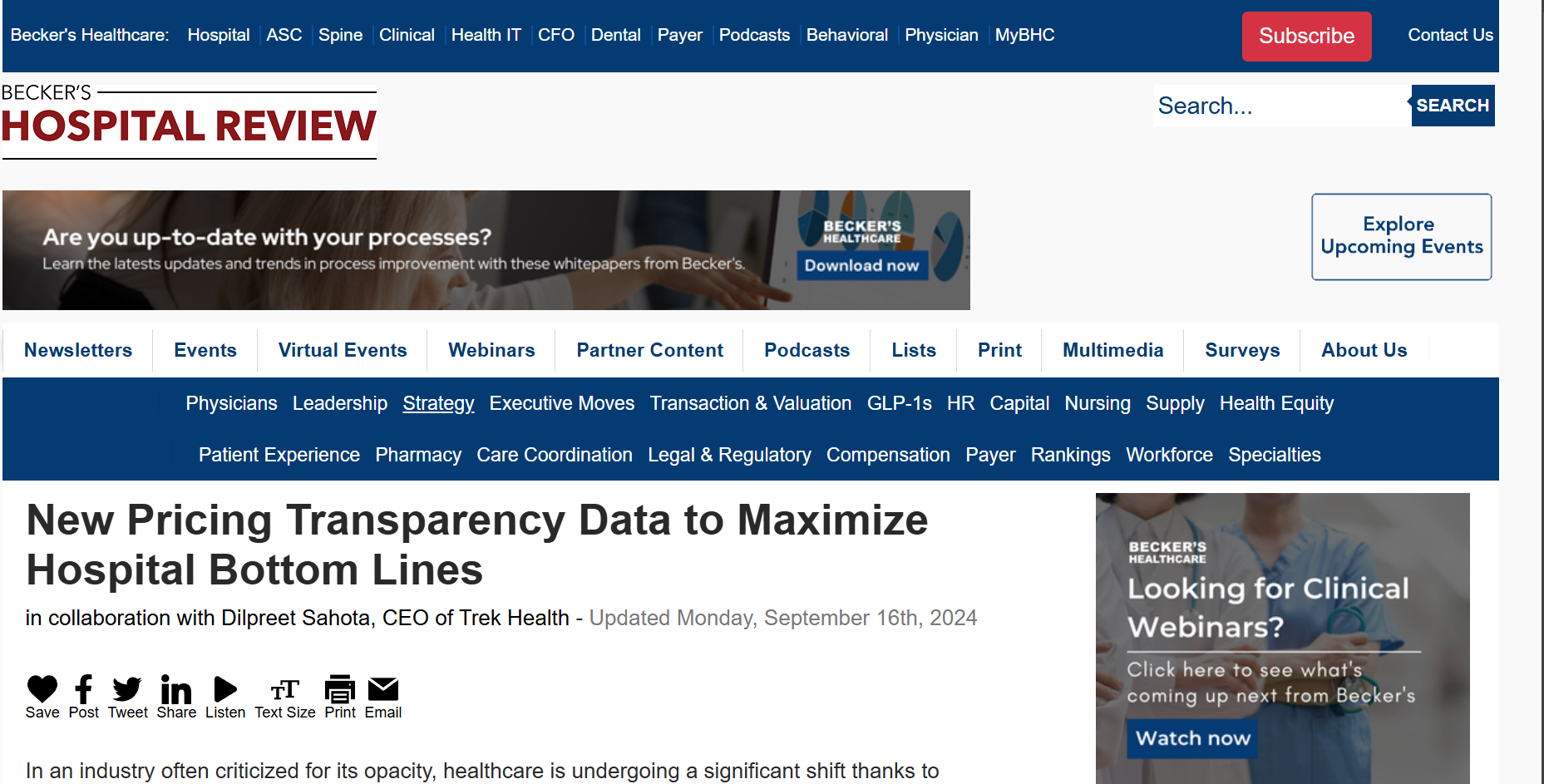Open the white-bar Podcasts menu item
Image resolution: width=1544 pixels, height=784 pixels.
tap(807, 350)
